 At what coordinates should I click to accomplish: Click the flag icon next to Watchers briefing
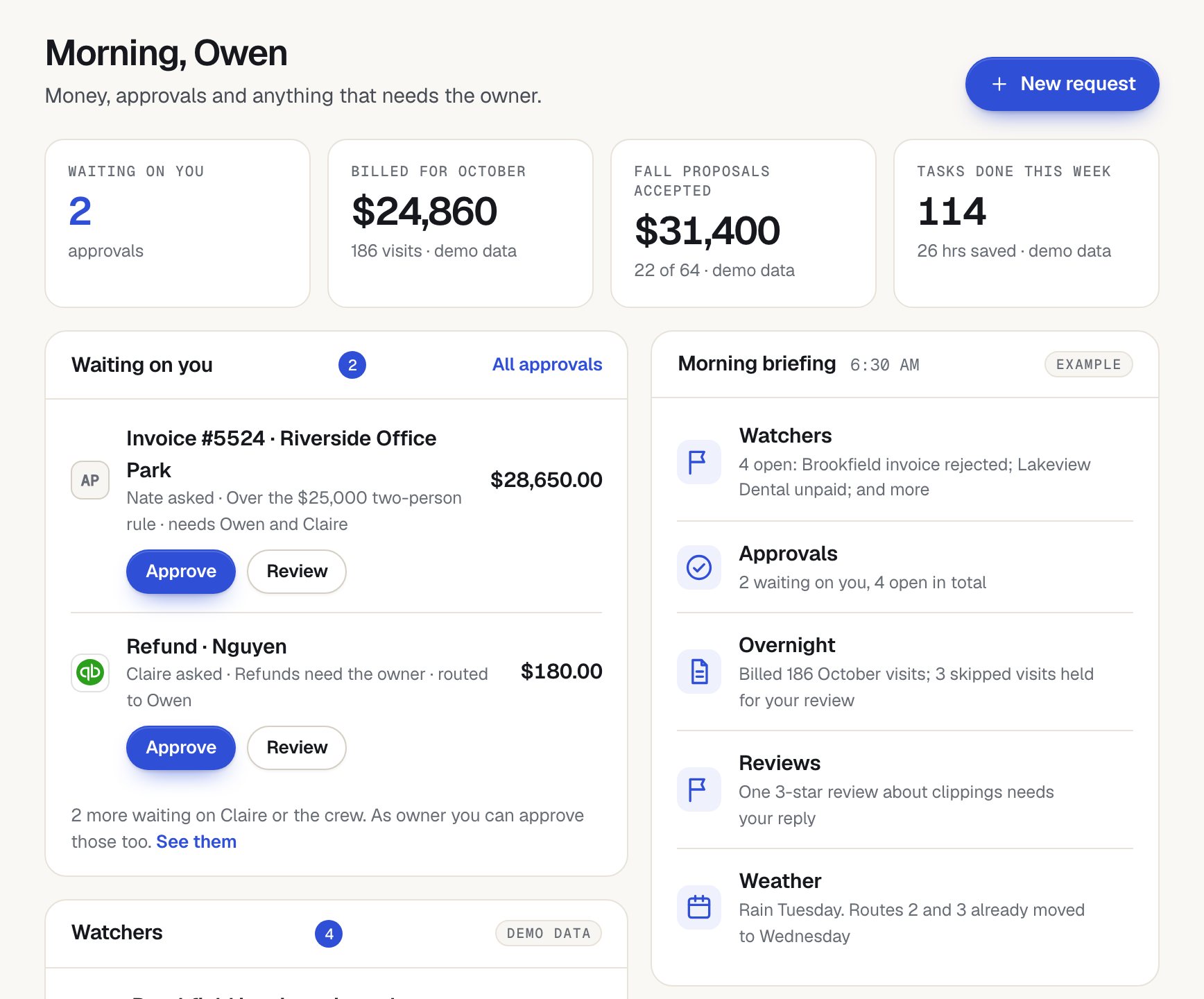(698, 462)
